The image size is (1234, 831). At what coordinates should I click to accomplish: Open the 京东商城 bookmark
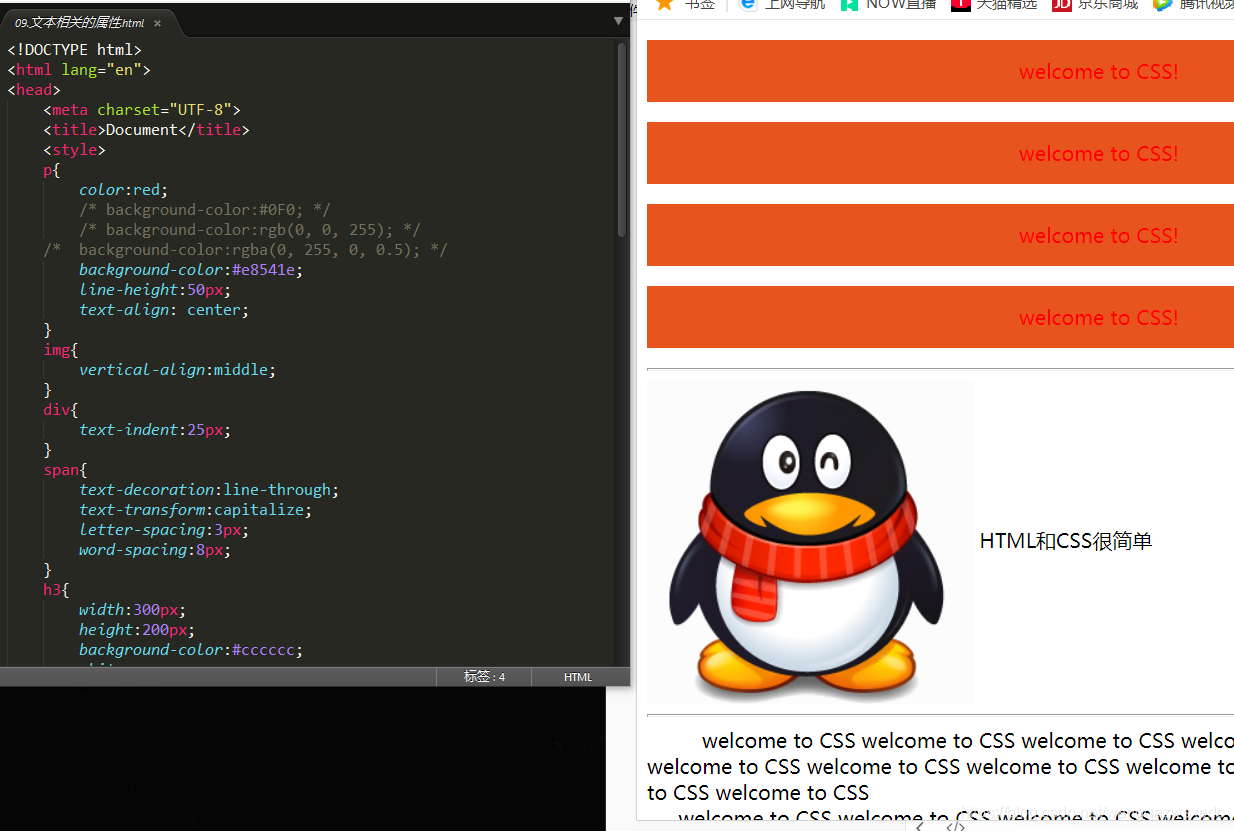[1095, 5]
